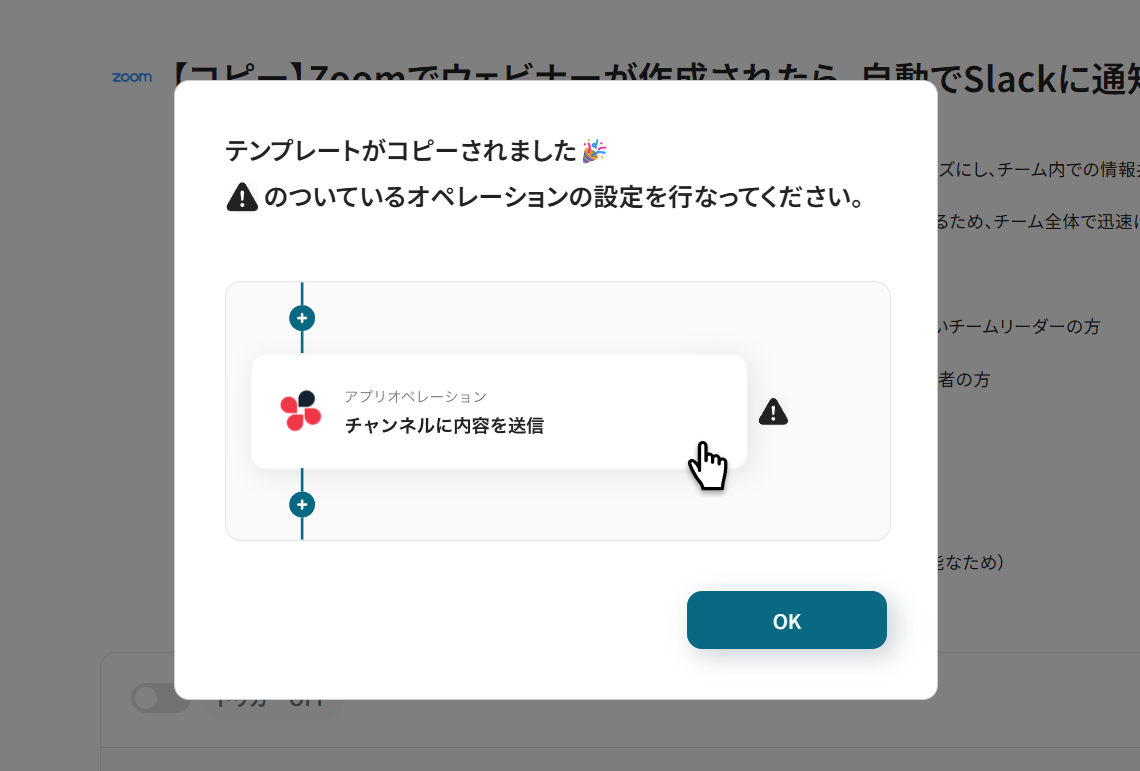Click the アプリオペレーション label
This screenshot has height=771, width=1140.
pos(415,396)
